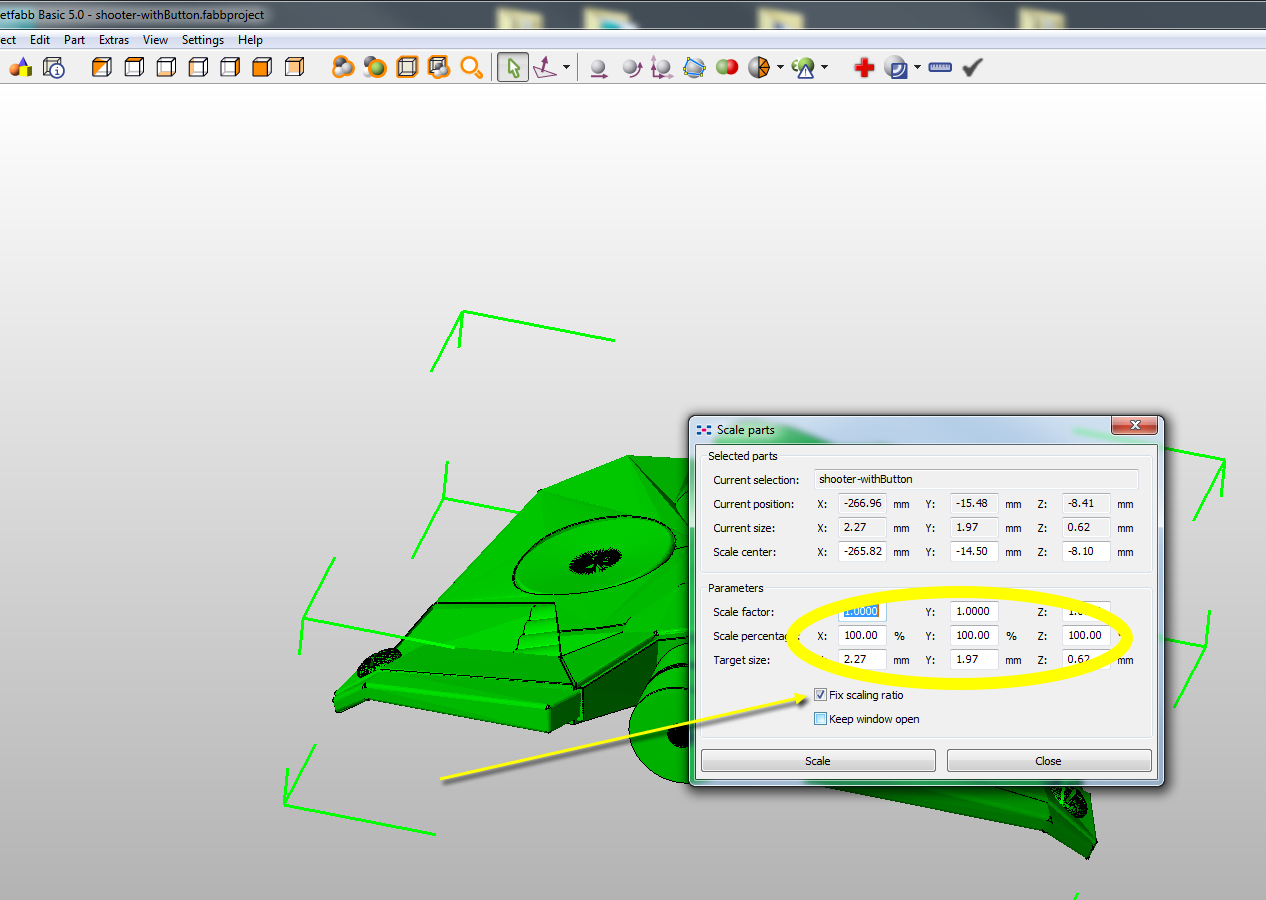This screenshot has height=900, width=1266.
Task: Click the align to plane tool
Action: point(545,67)
